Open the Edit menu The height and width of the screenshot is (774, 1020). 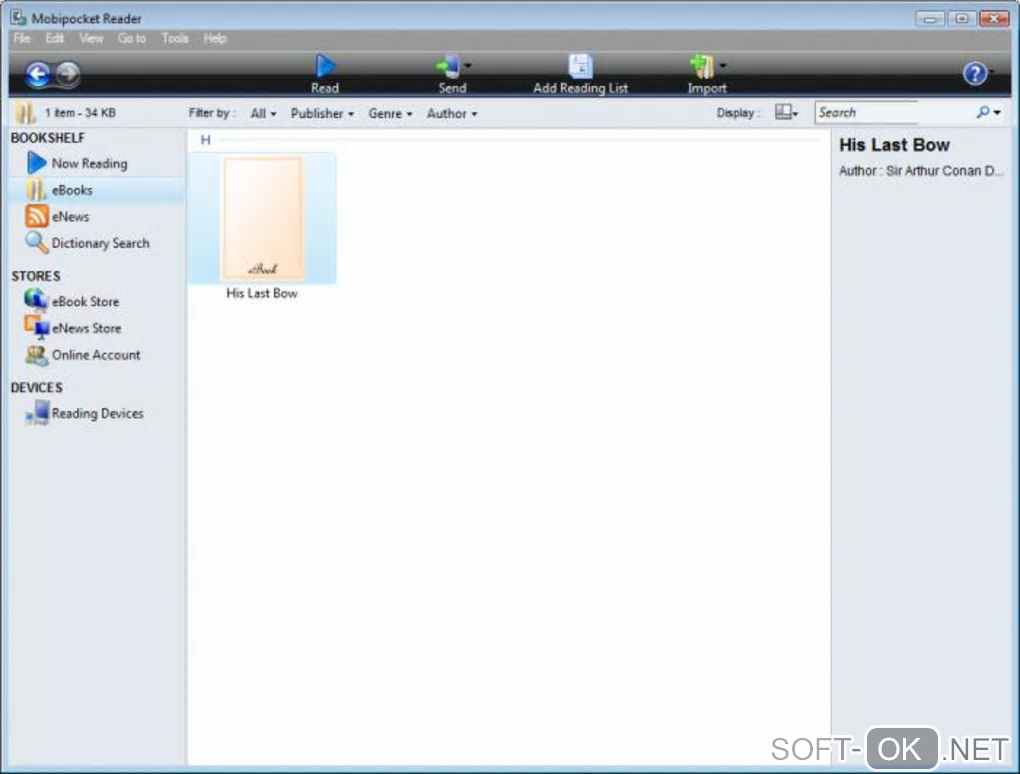coord(55,38)
